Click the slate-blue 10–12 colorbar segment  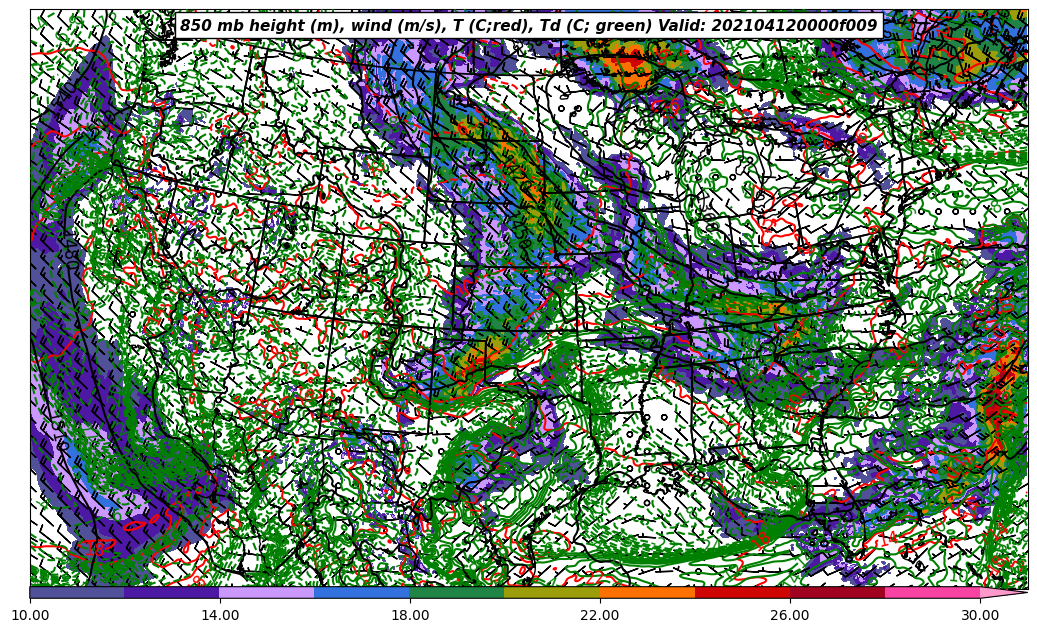click(77, 592)
